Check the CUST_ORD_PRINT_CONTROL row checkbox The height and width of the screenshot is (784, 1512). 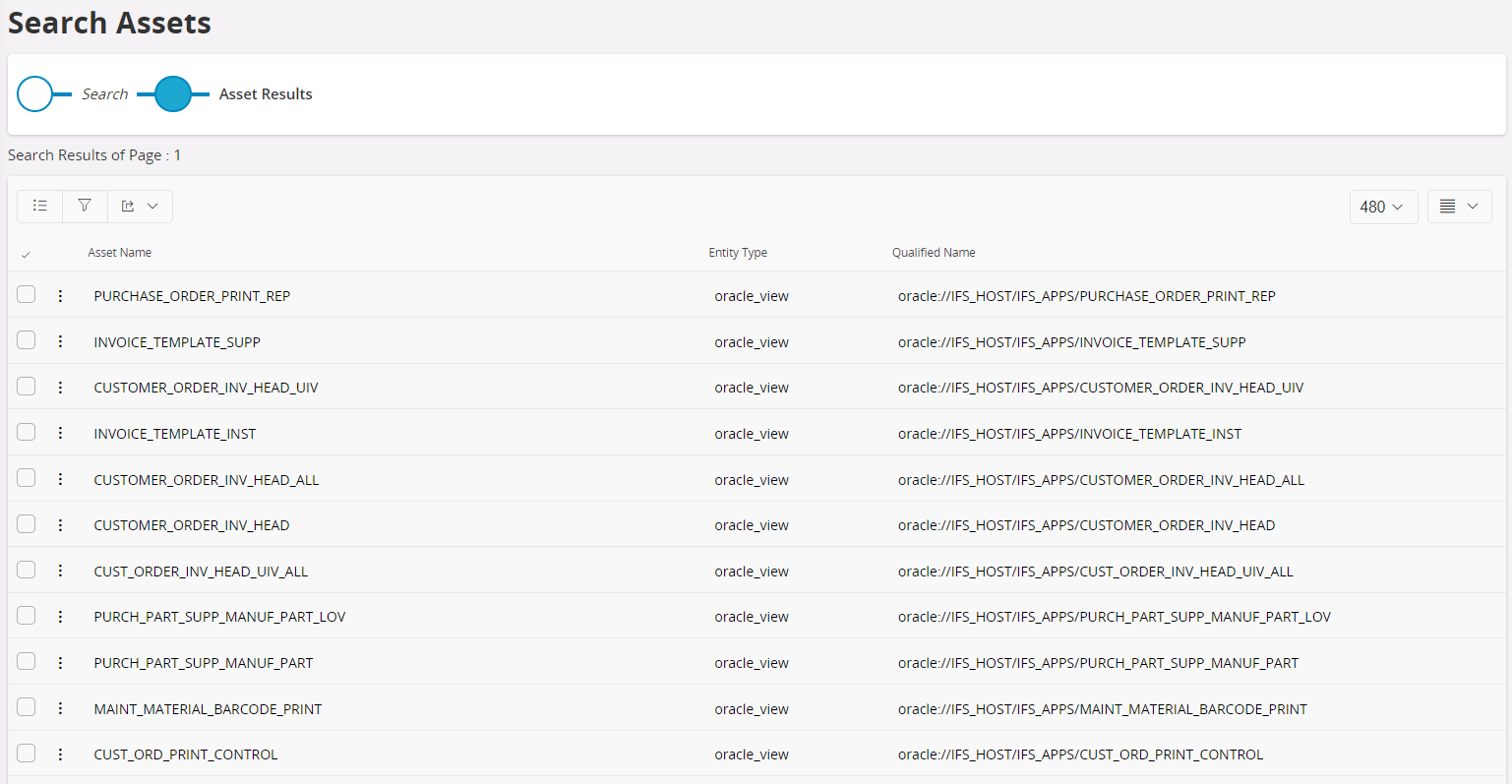point(27,753)
